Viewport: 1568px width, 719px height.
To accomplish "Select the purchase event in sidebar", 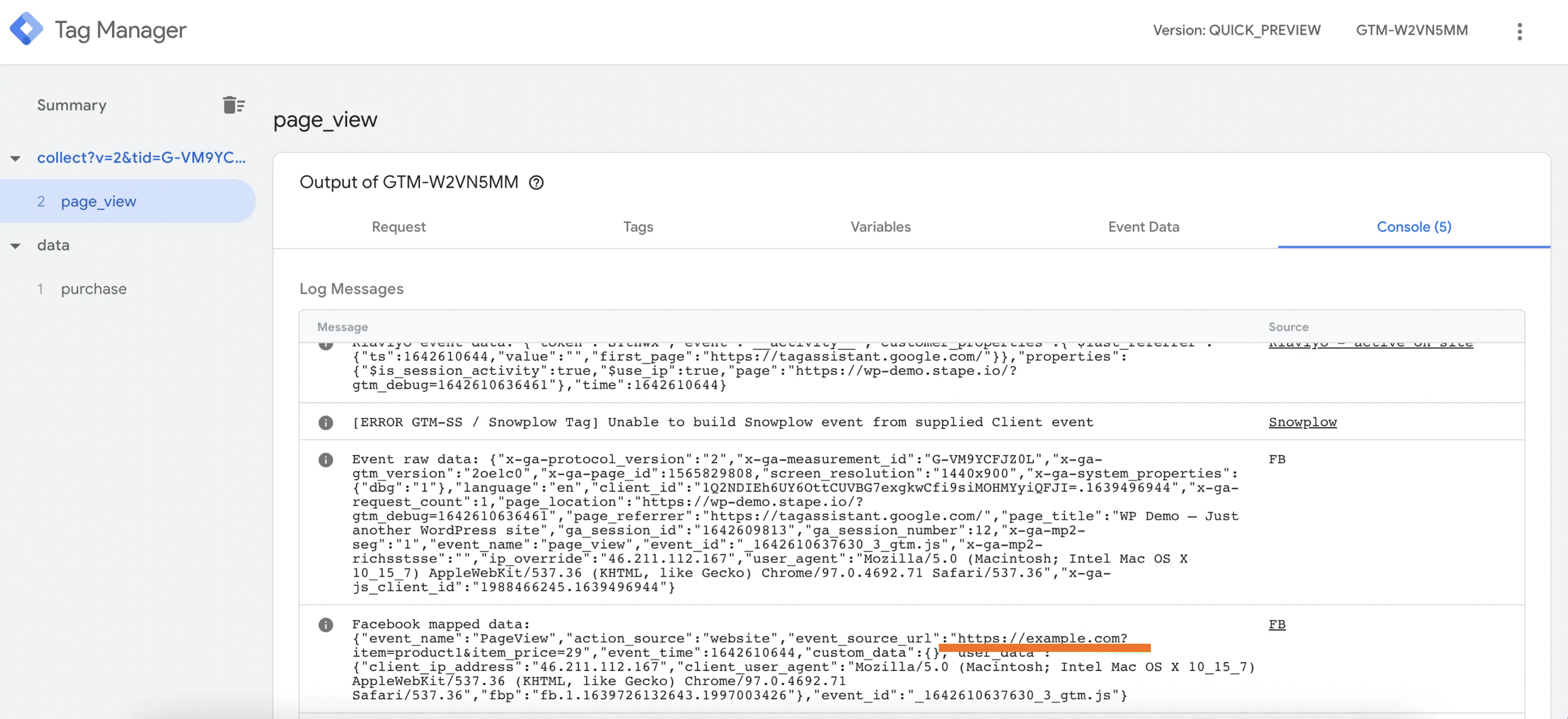I will [94, 289].
